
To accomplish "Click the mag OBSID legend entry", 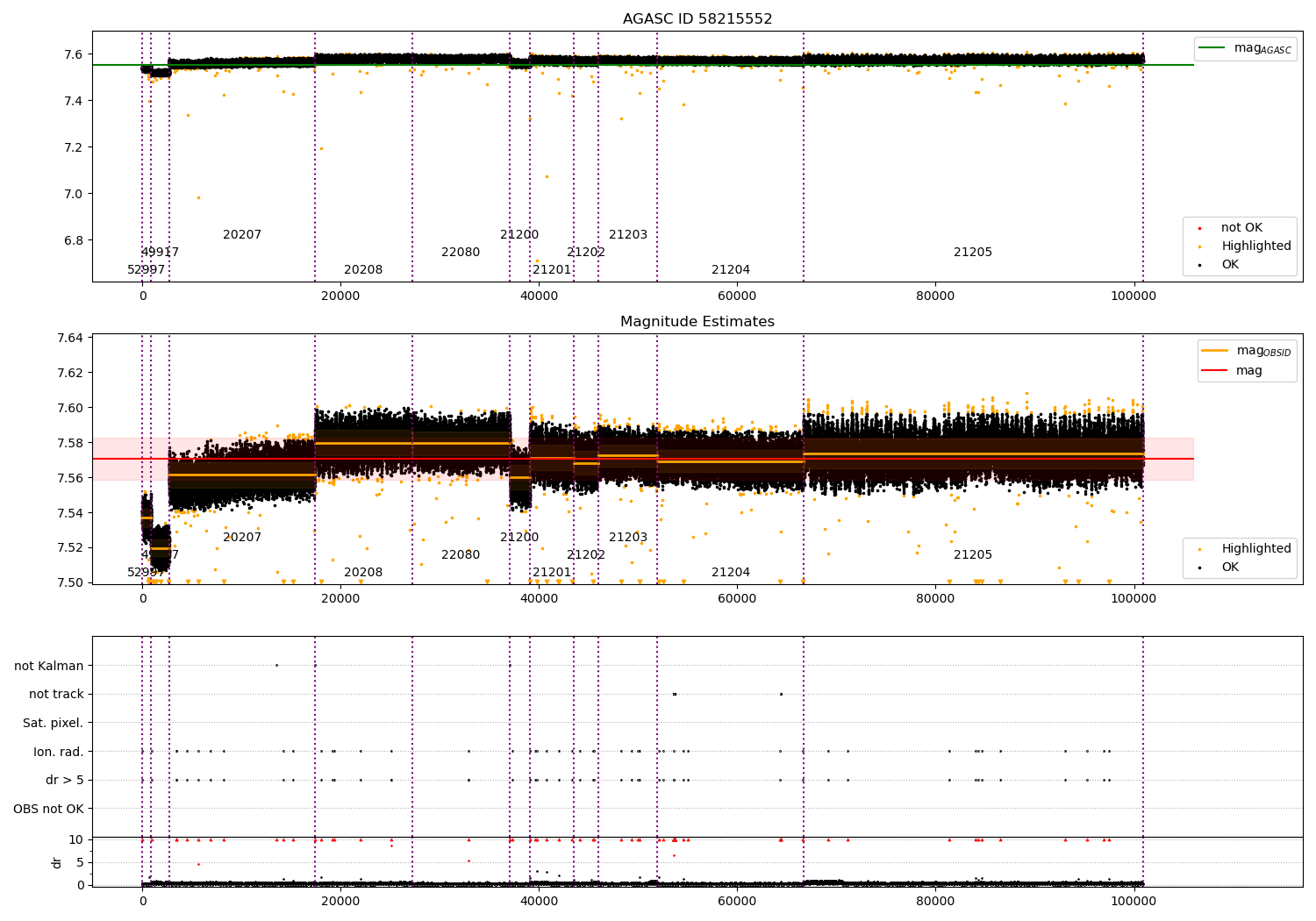I will tap(1263, 351).
